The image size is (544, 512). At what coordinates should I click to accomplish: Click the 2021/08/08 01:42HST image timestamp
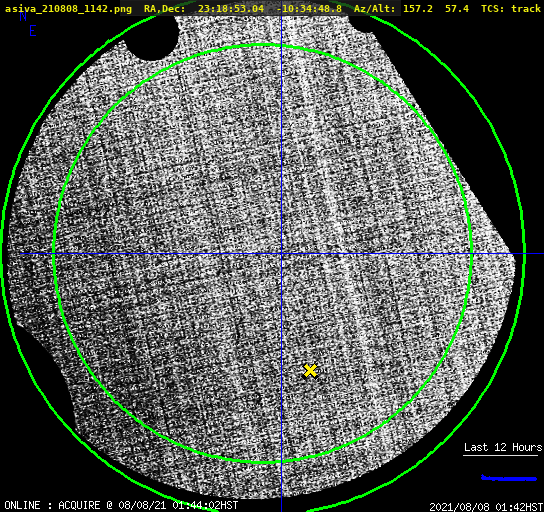486,507
